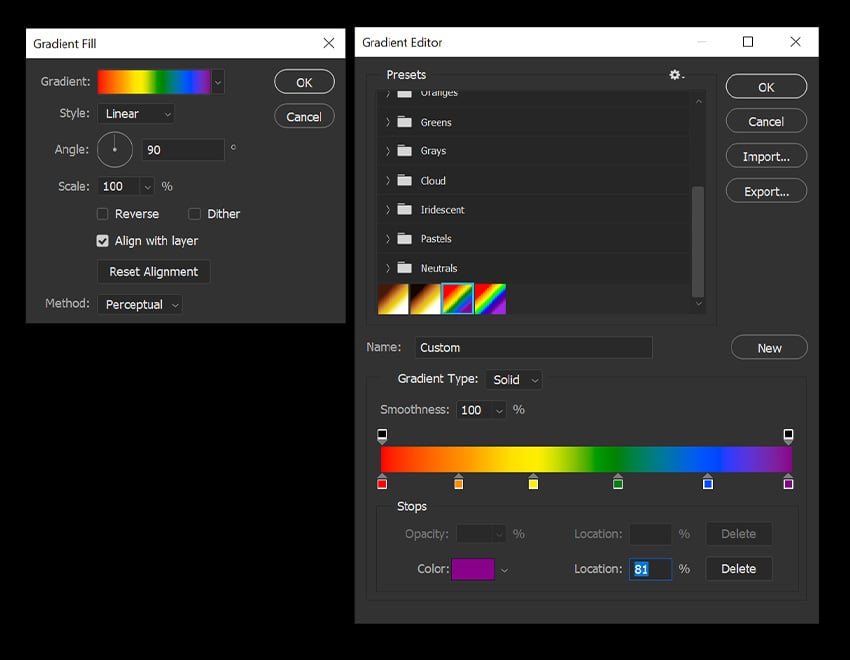Image resolution: width=850 pixels, height=660 pixels.
Task: Select the red color stop below the gradient bar
Action: (x=382, y=483)
